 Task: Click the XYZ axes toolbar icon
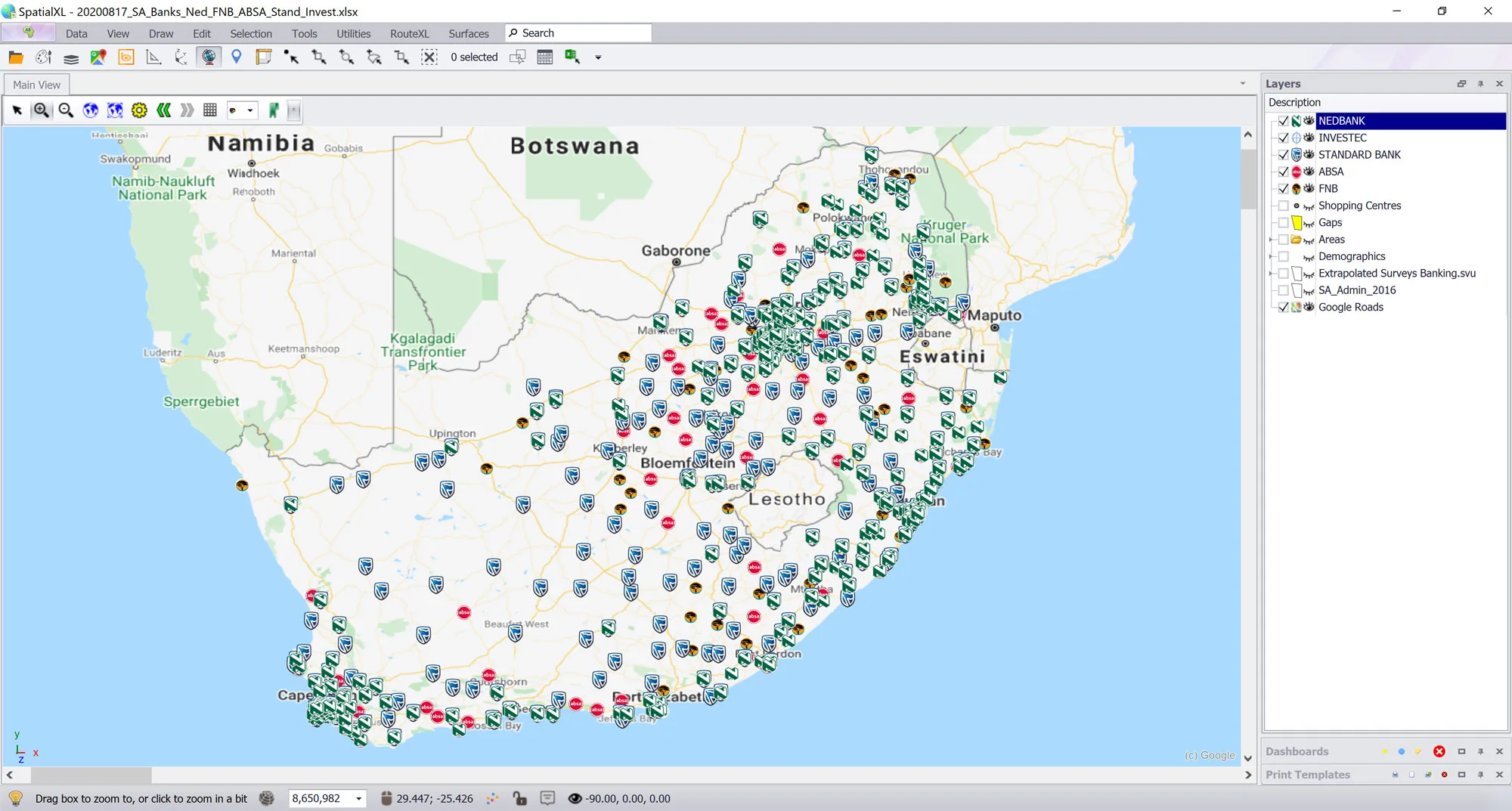click(181, 57)
